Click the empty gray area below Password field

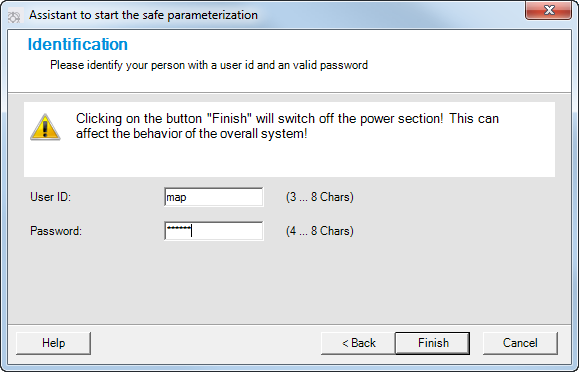(x=288, y=283)
